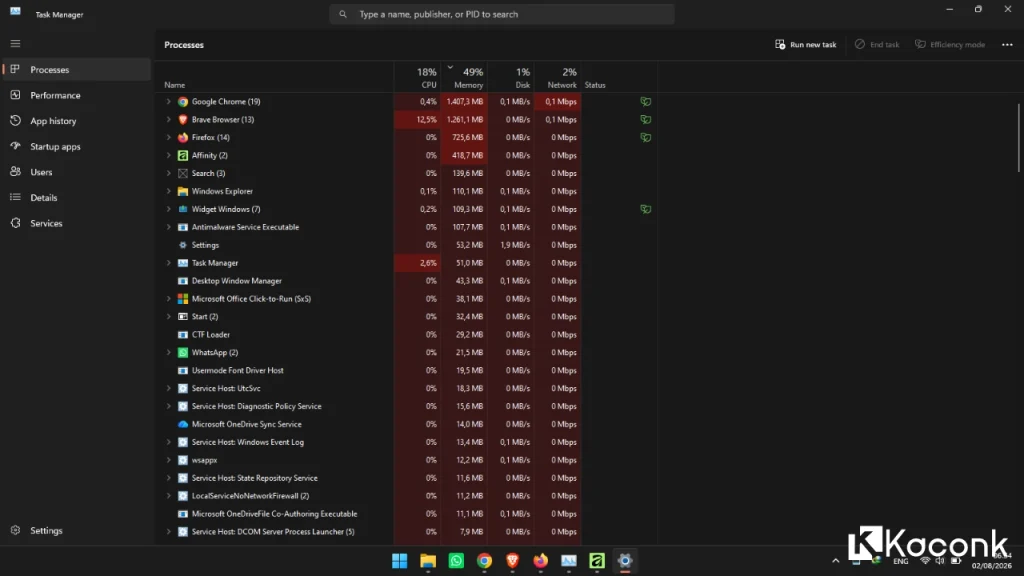Sort by the Memory column header
Screen dimensions: 1024x576
464,77
